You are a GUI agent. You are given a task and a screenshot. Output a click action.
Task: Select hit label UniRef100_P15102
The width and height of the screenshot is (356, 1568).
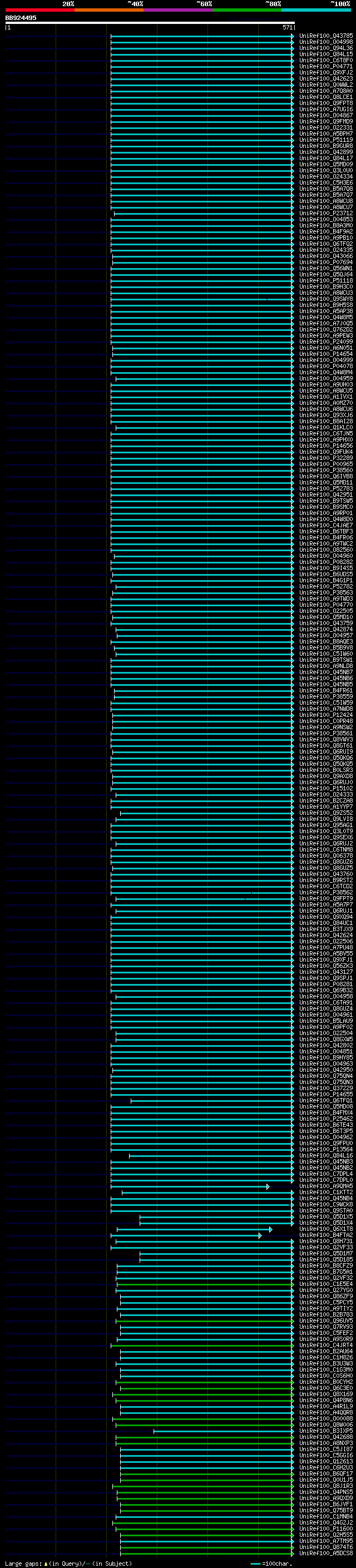(325, 788)
